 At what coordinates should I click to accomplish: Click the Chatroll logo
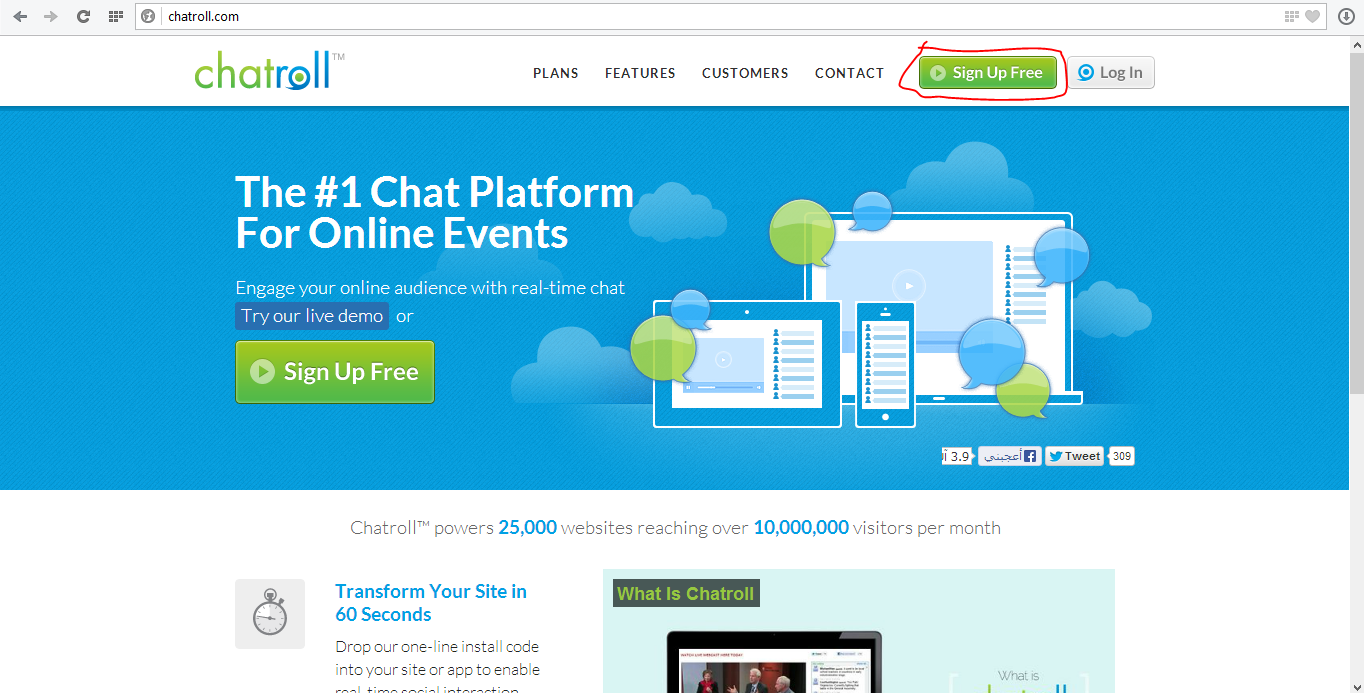click(x=270, y=72)
